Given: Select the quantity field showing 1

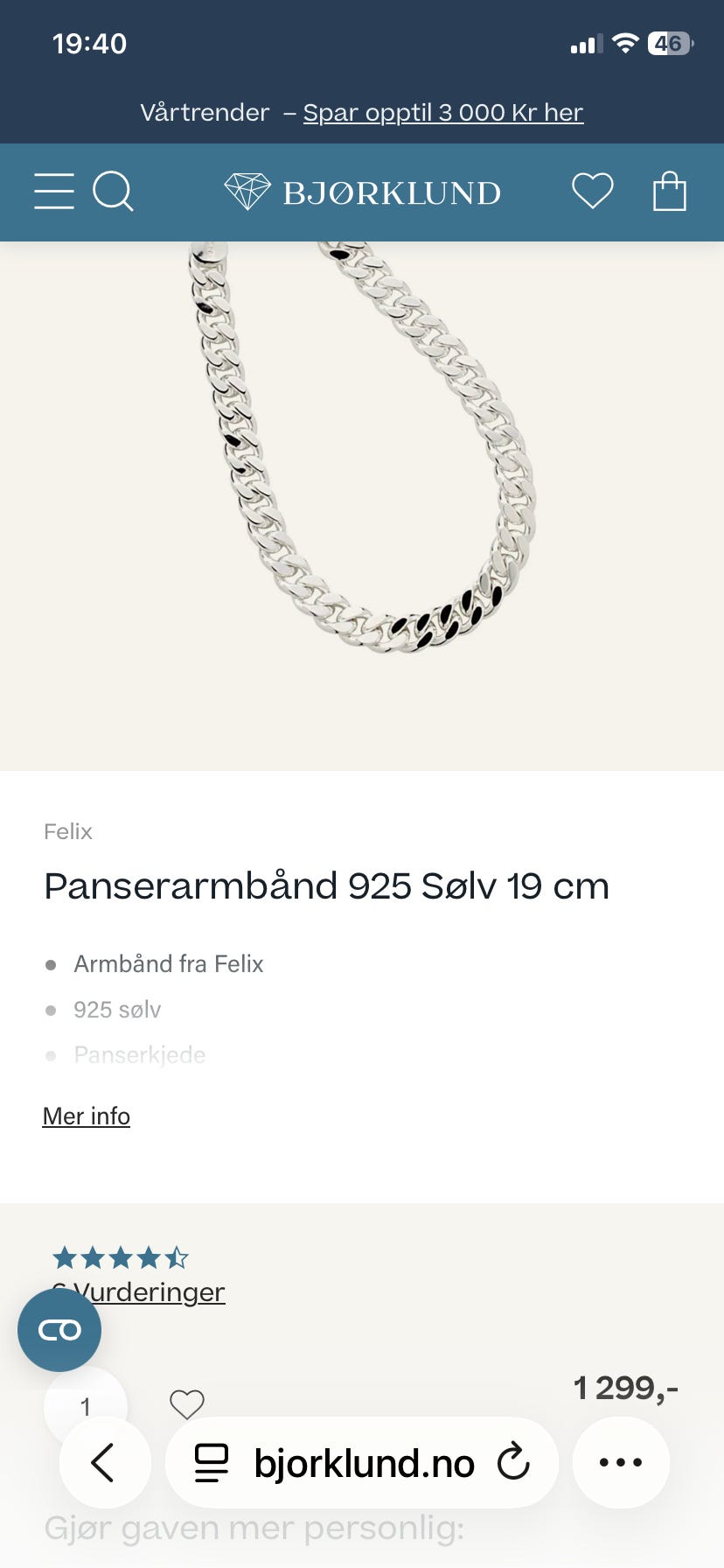Looking at the screenshot, I should pos(86,1407).
